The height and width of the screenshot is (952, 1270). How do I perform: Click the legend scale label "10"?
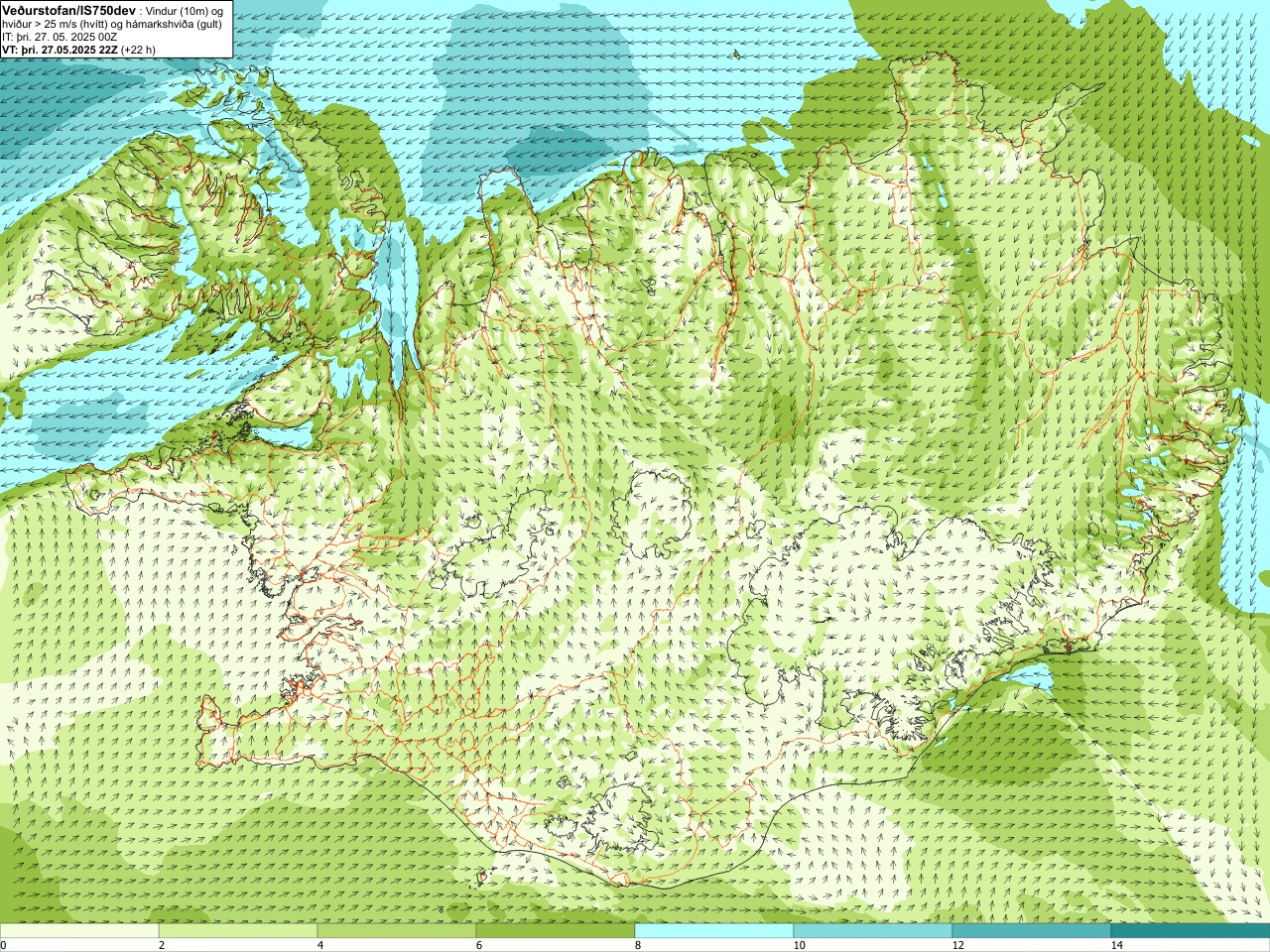[x=799, y=945]
